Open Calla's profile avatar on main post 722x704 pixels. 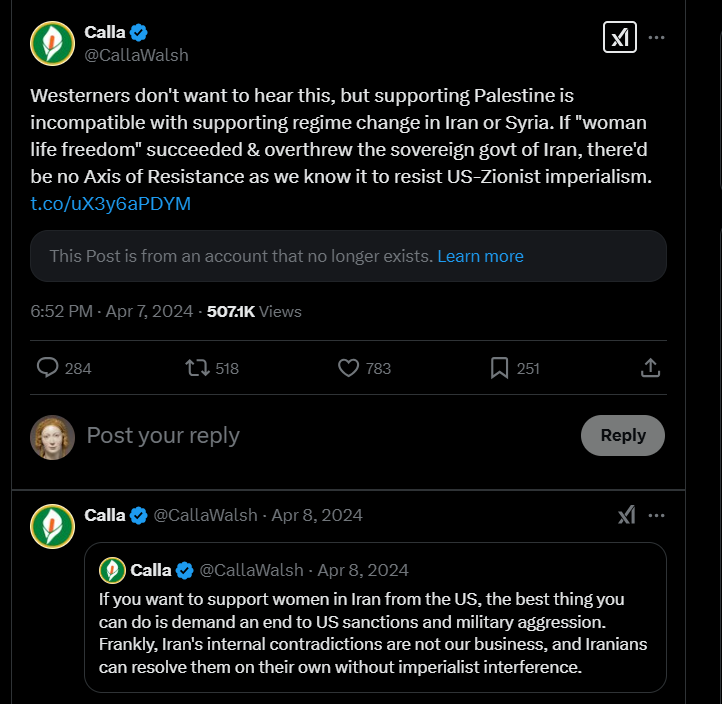(52, 43)
